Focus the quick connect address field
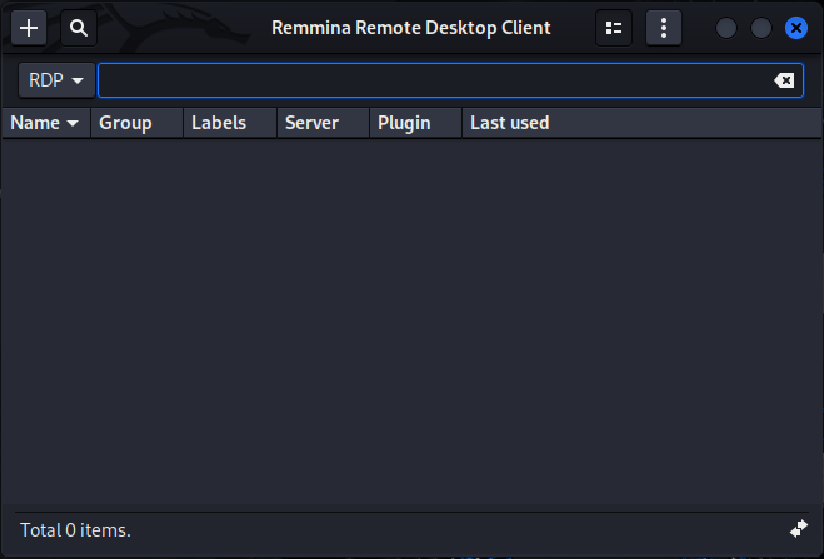The width and height of the screenshot is (824, 559). 435,81
